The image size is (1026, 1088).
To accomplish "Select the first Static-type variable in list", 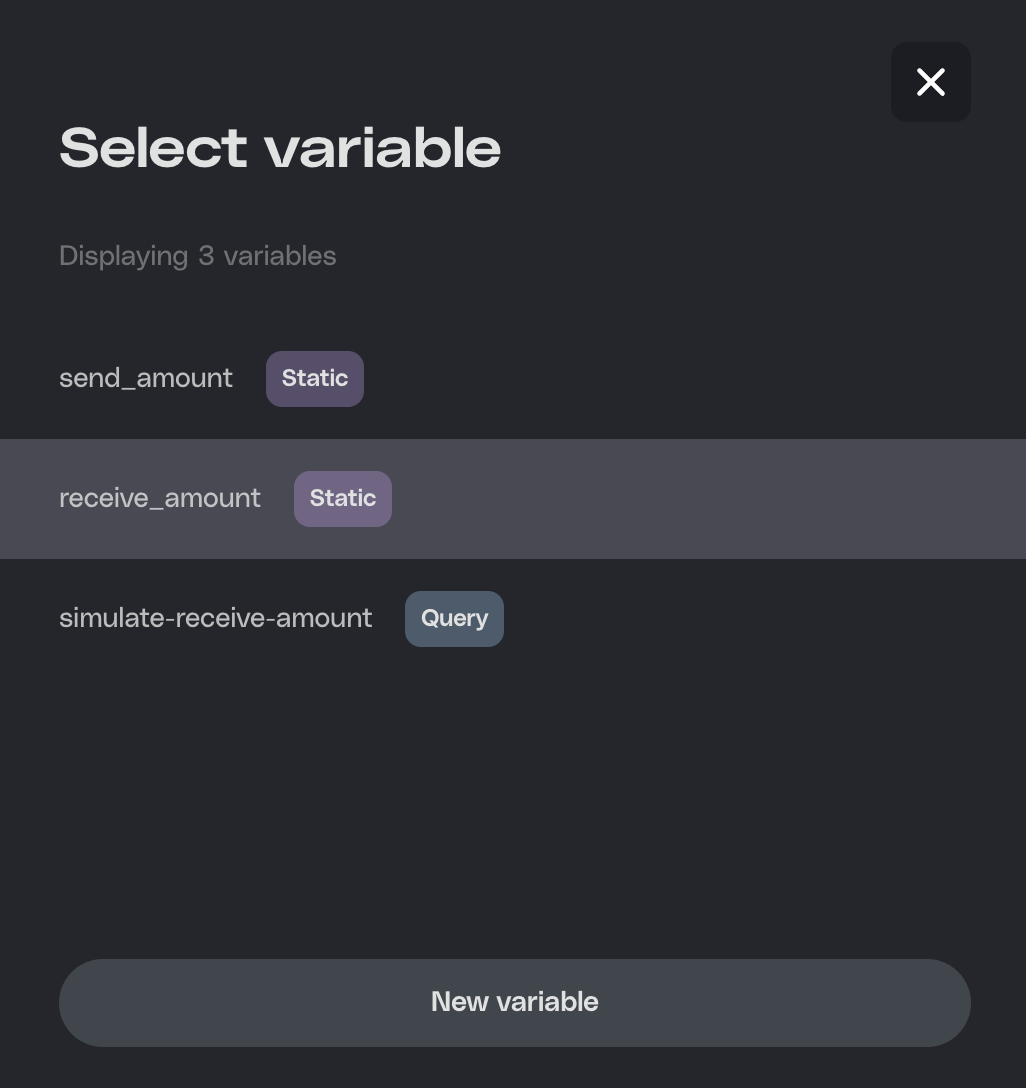I will click(x=146, y=378).
